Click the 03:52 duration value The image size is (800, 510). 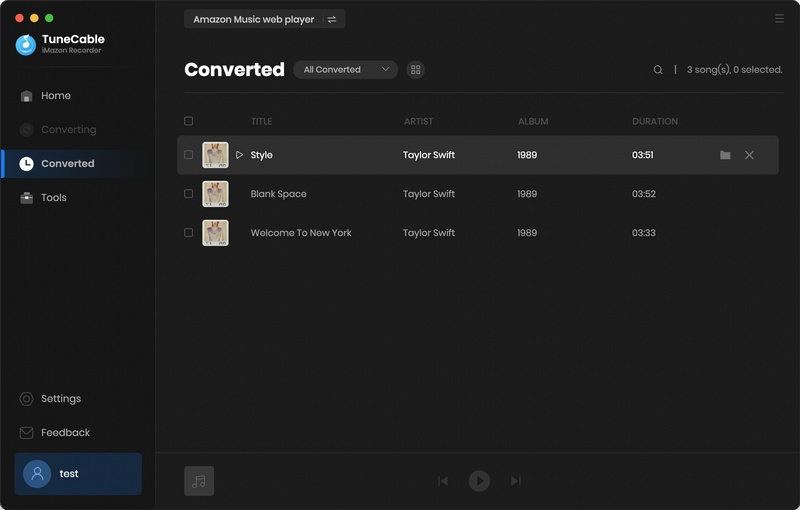[x=644, y=194]
